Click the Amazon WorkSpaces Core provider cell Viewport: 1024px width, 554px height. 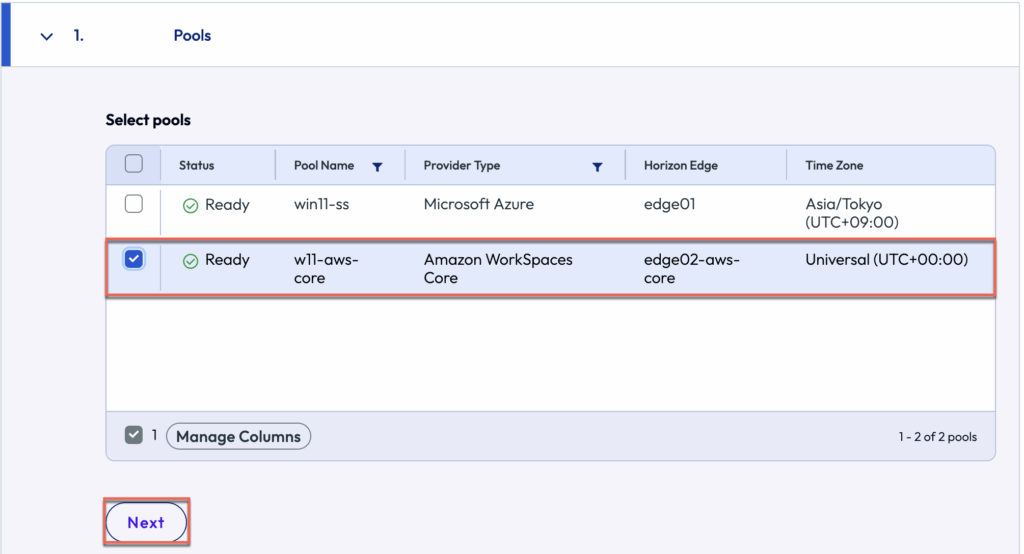tap(498, 268)
